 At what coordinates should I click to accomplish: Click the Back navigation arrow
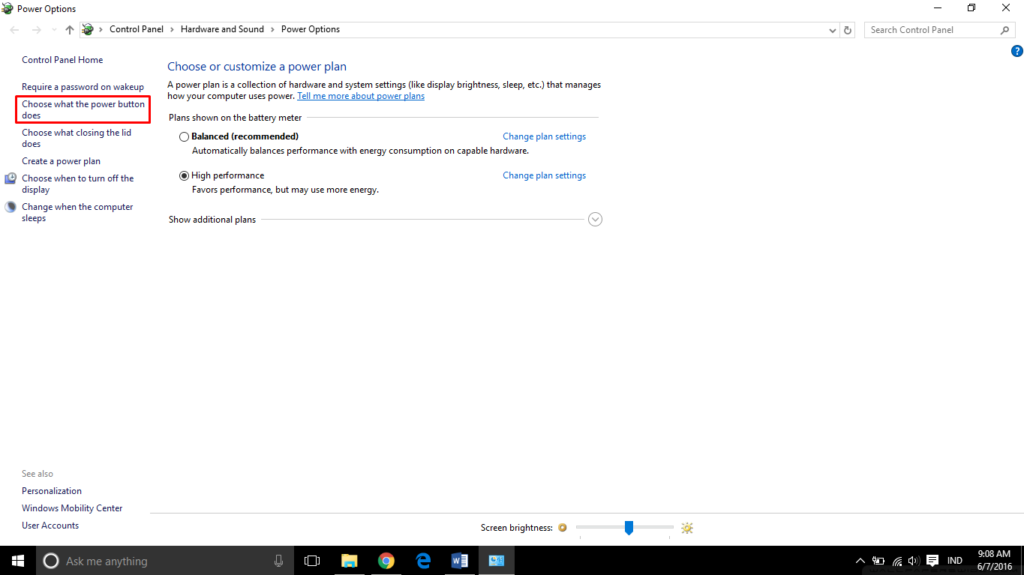14,30
